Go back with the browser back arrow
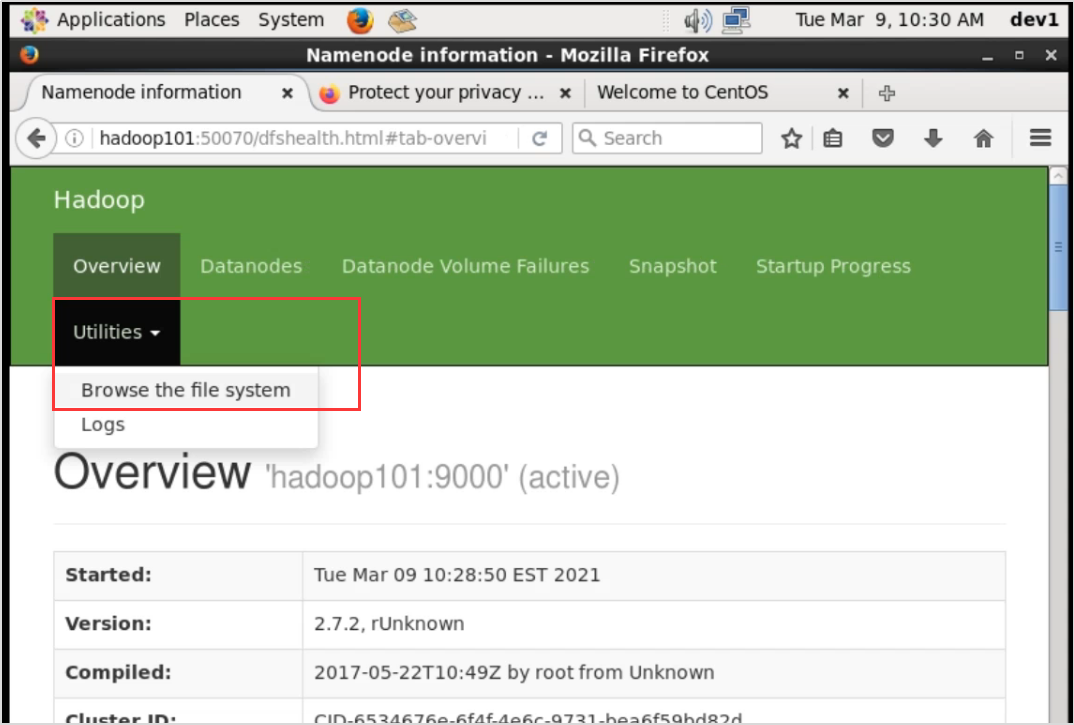Image resolution: width=1074 pixels, height=725 pixels. point(35,138)
